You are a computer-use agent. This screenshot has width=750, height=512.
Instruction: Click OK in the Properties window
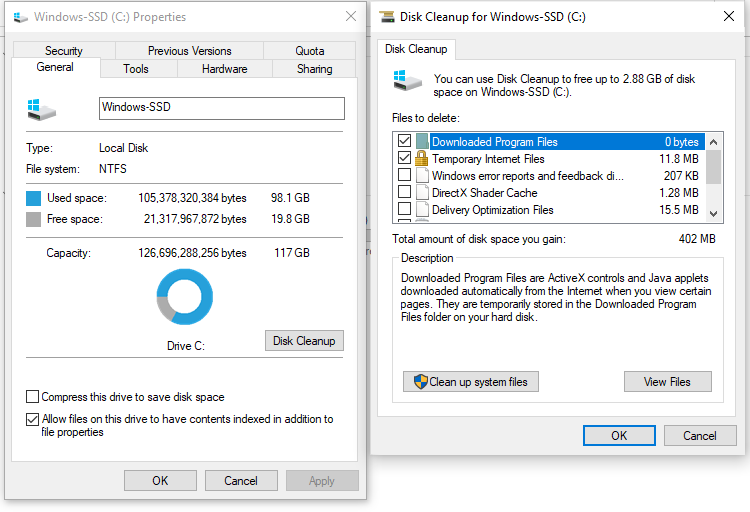[160, 480]
